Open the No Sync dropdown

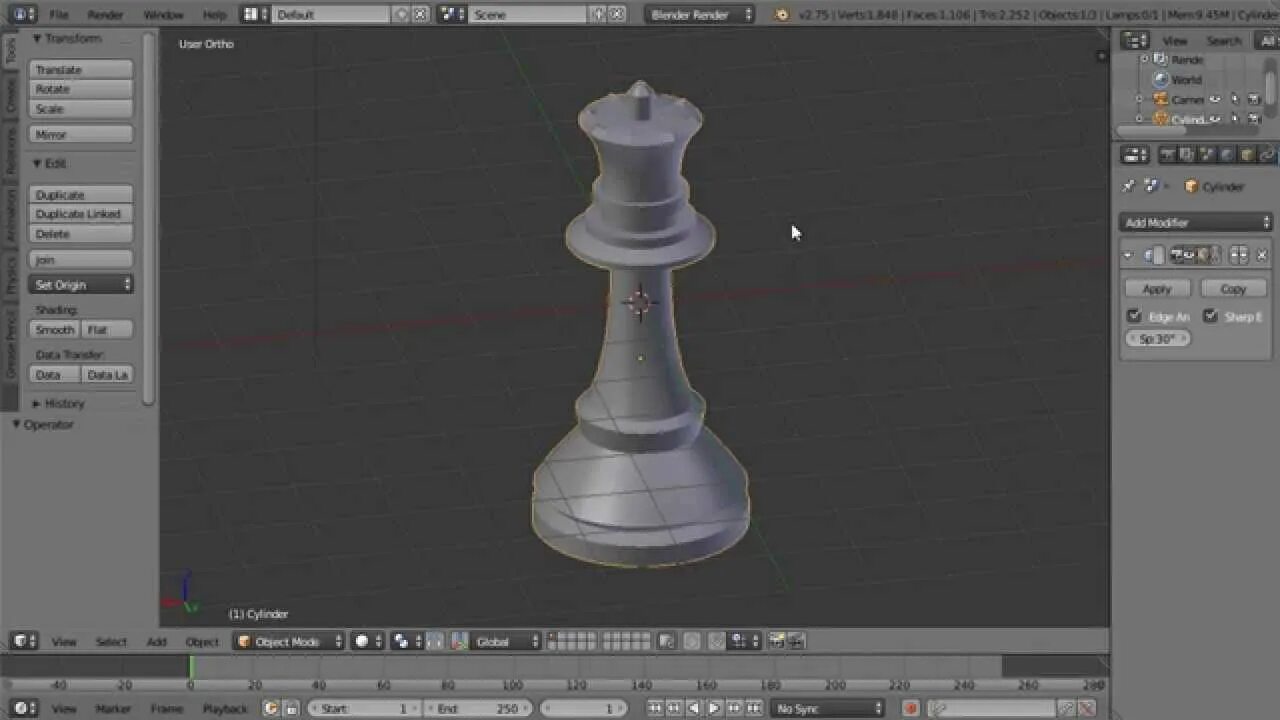point(828,708)
